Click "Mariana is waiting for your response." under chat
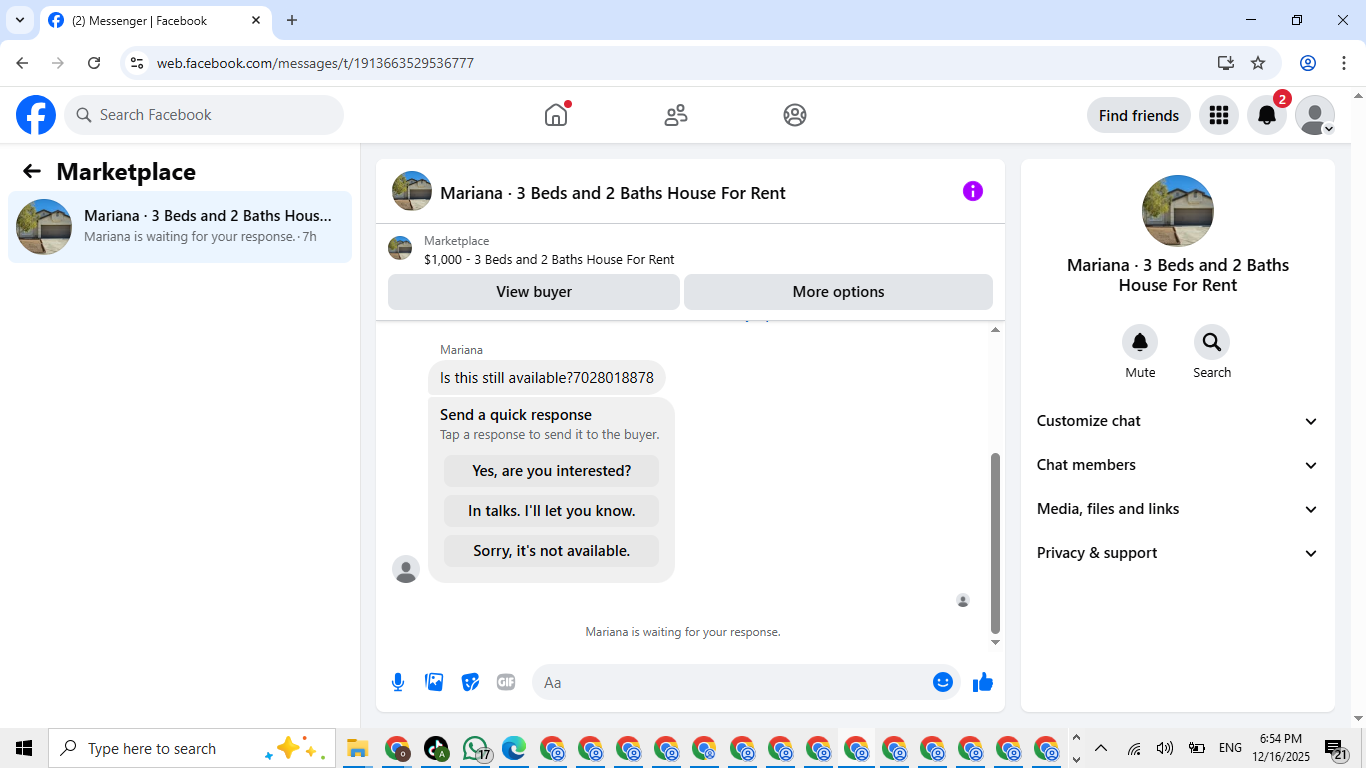The height and width of the screenshot is (768, 1366). coord(683,632)
